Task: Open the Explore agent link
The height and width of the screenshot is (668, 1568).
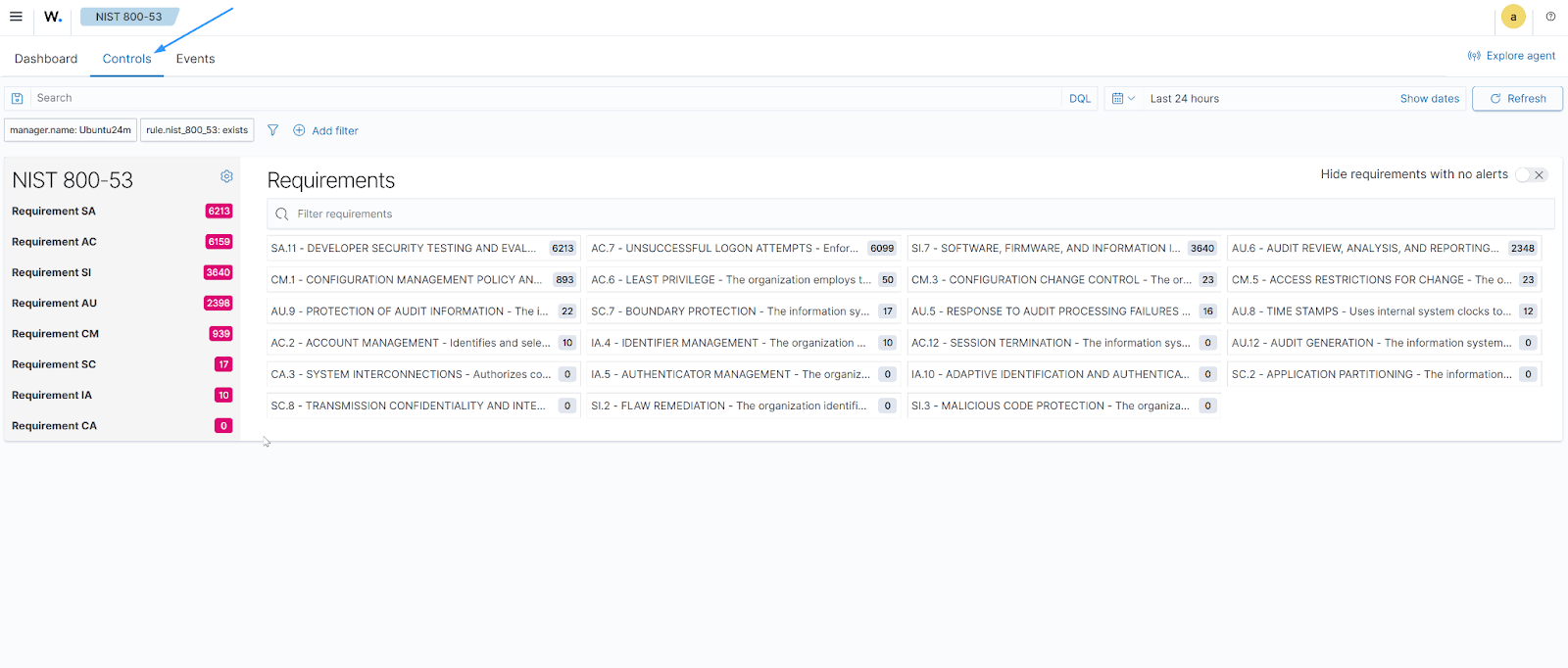Action: click(1511, 56)
